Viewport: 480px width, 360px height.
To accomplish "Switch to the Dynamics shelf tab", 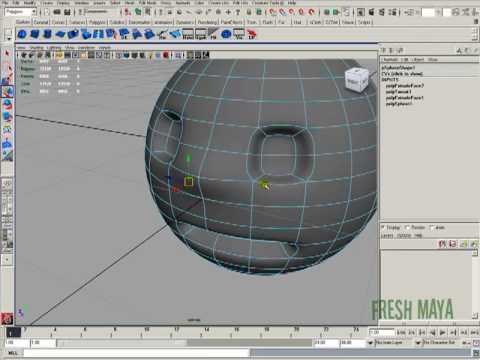I will point(185,22).
